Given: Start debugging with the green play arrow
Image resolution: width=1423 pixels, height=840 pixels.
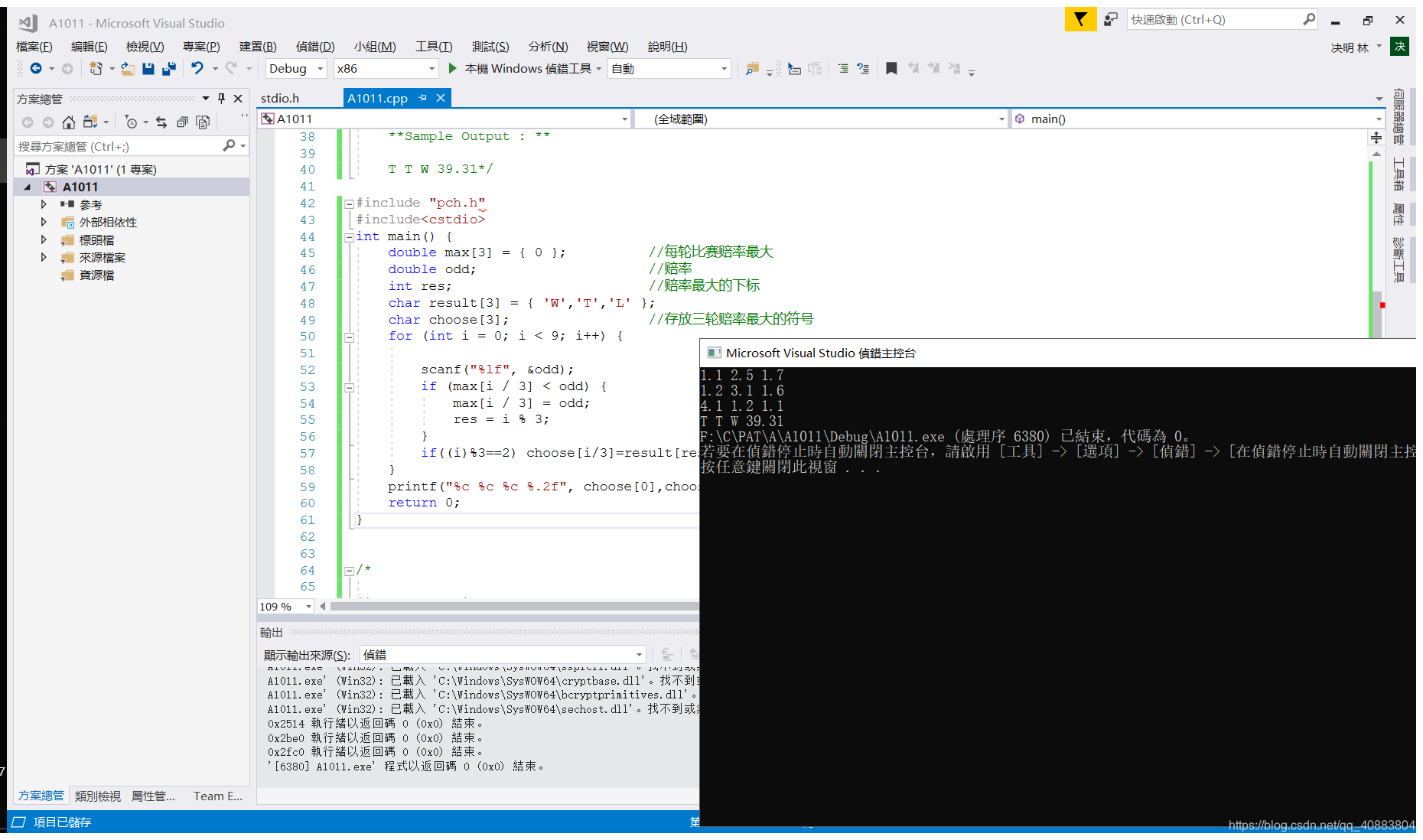Looking at the screenshot, I should [x=452, y=69].
